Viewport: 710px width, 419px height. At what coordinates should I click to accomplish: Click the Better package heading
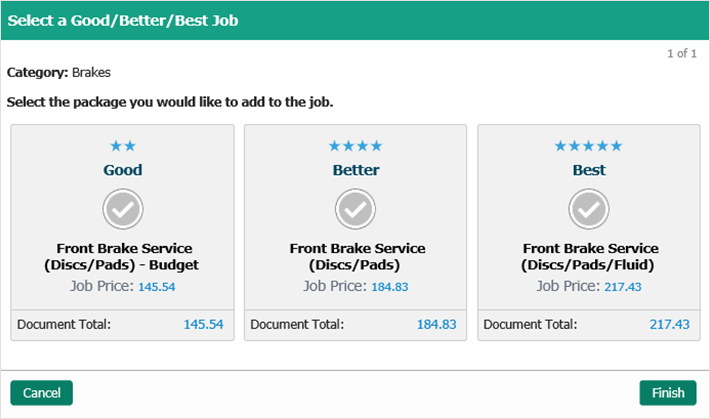point(356,170)
